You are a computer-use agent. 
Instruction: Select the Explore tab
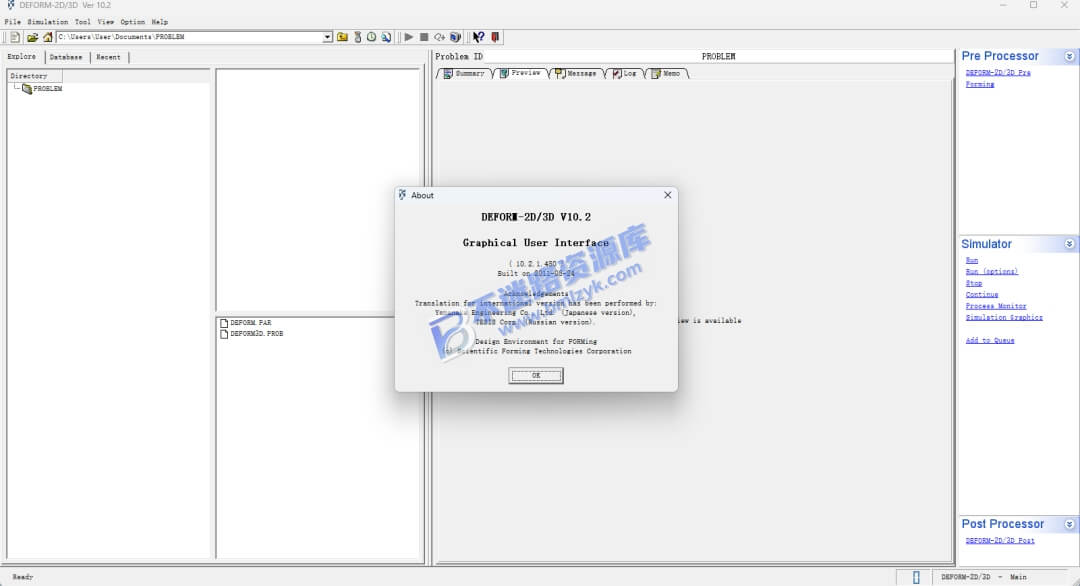(x=22, y=56)
